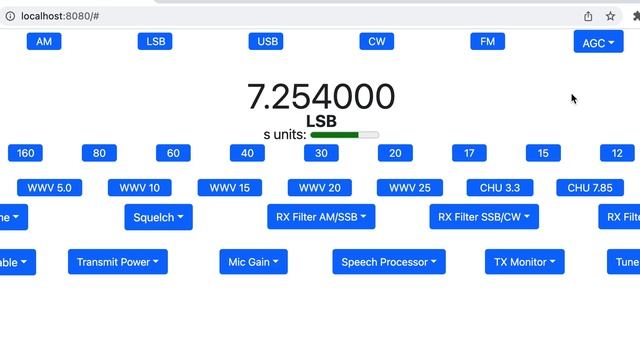Switch to CW mode
The width and height of the screenshot is (640, 360).
pos(377,41)
